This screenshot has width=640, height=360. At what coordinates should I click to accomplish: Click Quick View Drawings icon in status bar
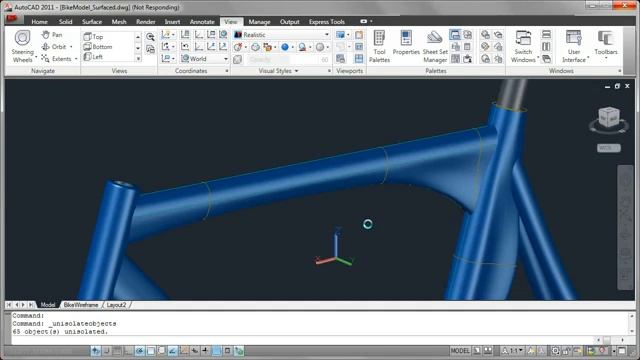pyautogui.click(x=488, y=351)
